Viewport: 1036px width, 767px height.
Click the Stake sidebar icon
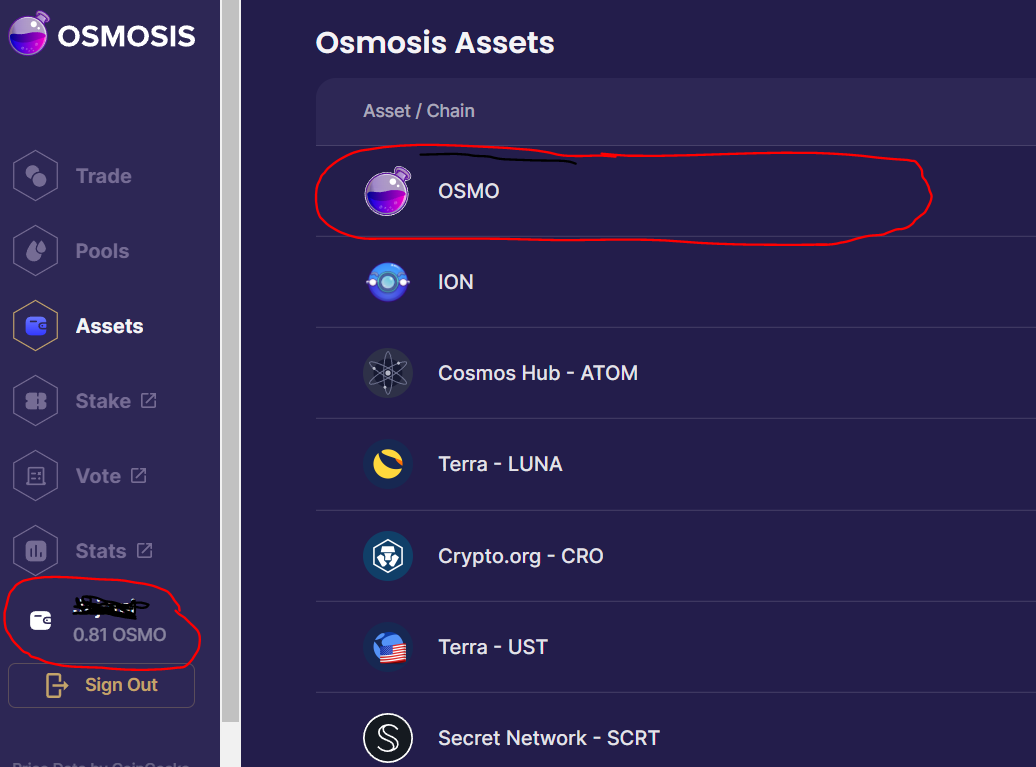[x=35, y=401]
